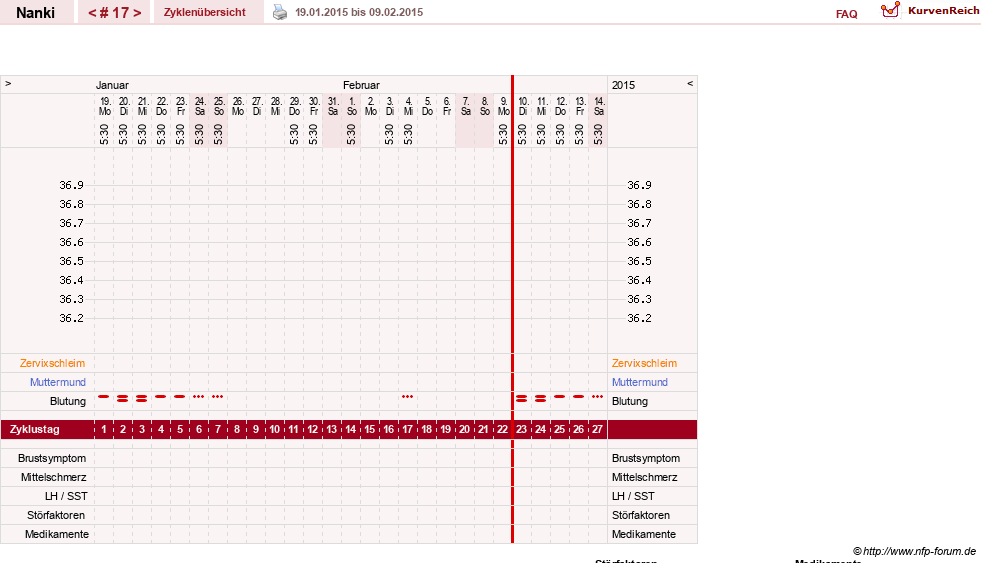Screen dimensions: 981x563
Task: Click the spotting marker on cycle day 7
Action: [x=217, y=397]
